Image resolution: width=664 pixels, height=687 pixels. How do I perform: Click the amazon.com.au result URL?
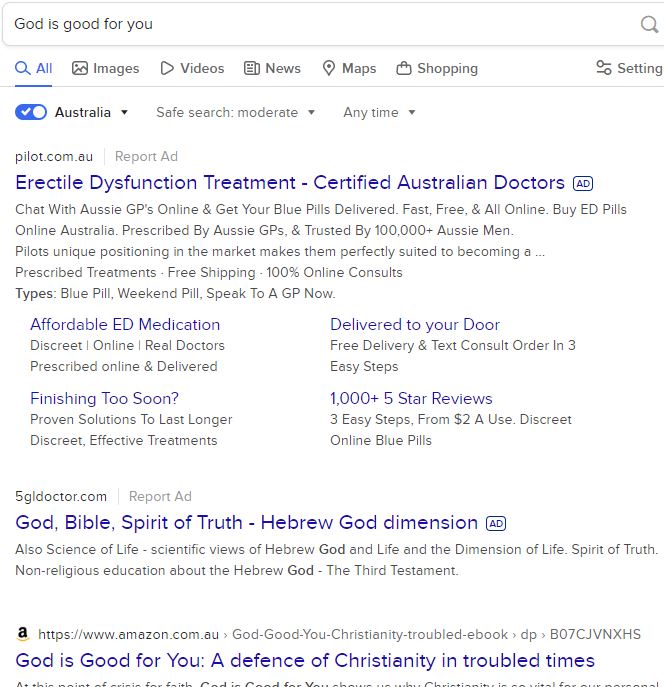click(339, 634)
